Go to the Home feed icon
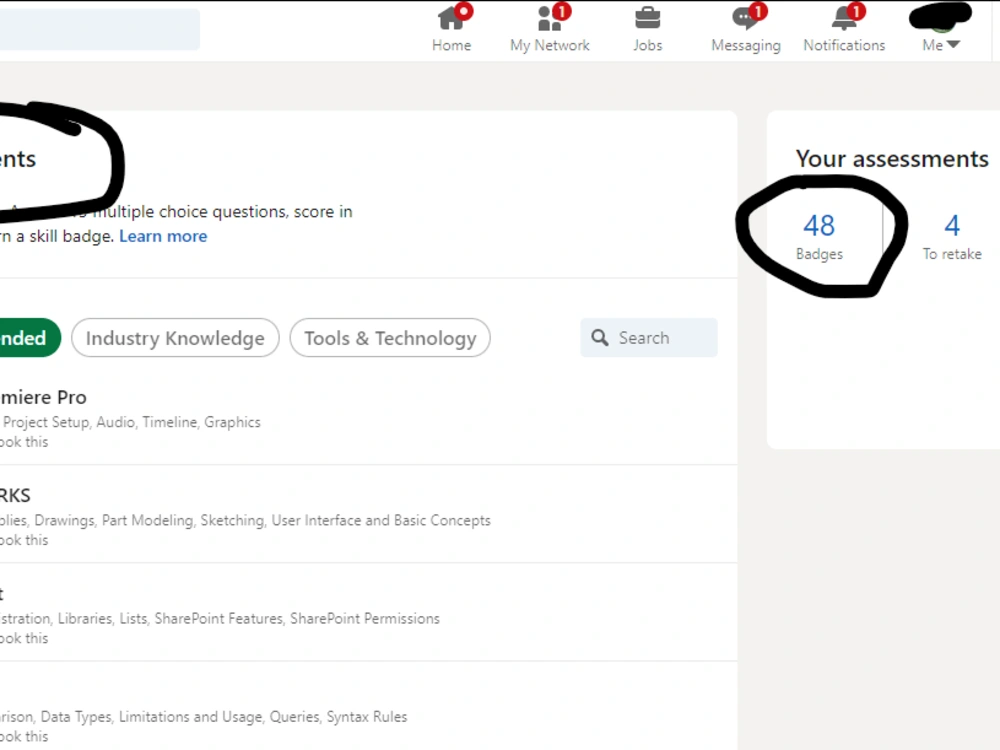The height and width of the screenshot is (750, 1000). (x=451, y=18)
